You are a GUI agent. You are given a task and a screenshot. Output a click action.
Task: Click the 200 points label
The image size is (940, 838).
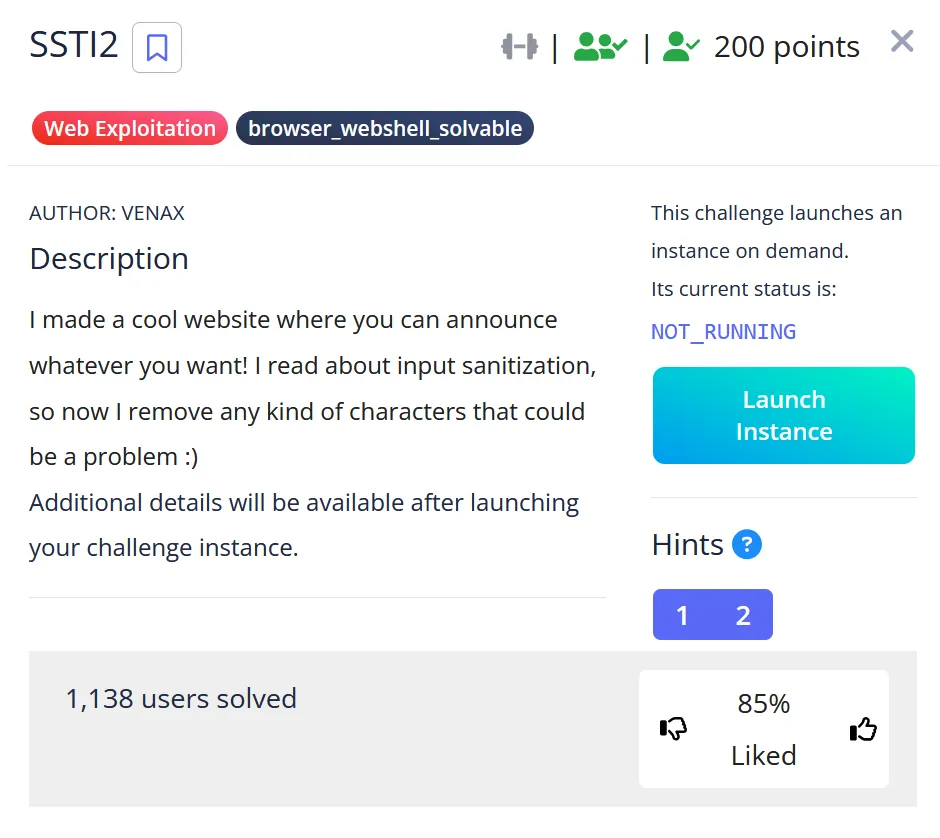click(786, 47)
